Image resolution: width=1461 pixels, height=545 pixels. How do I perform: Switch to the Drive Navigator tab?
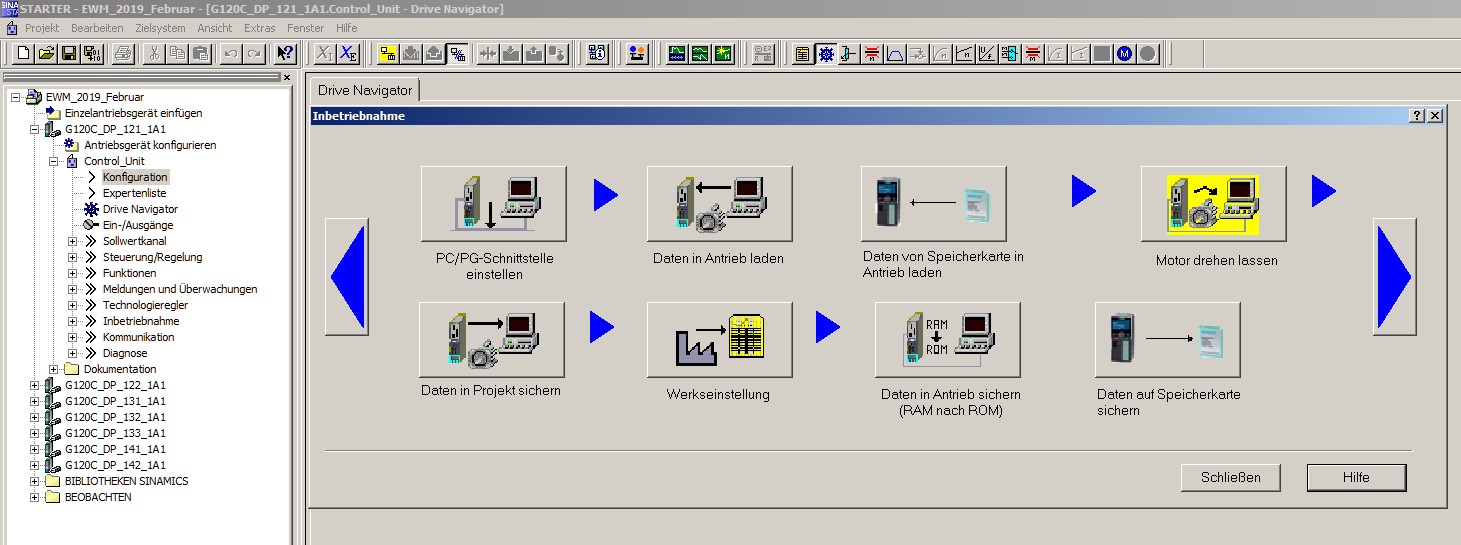pyautogui.click(x=364, y=90)
